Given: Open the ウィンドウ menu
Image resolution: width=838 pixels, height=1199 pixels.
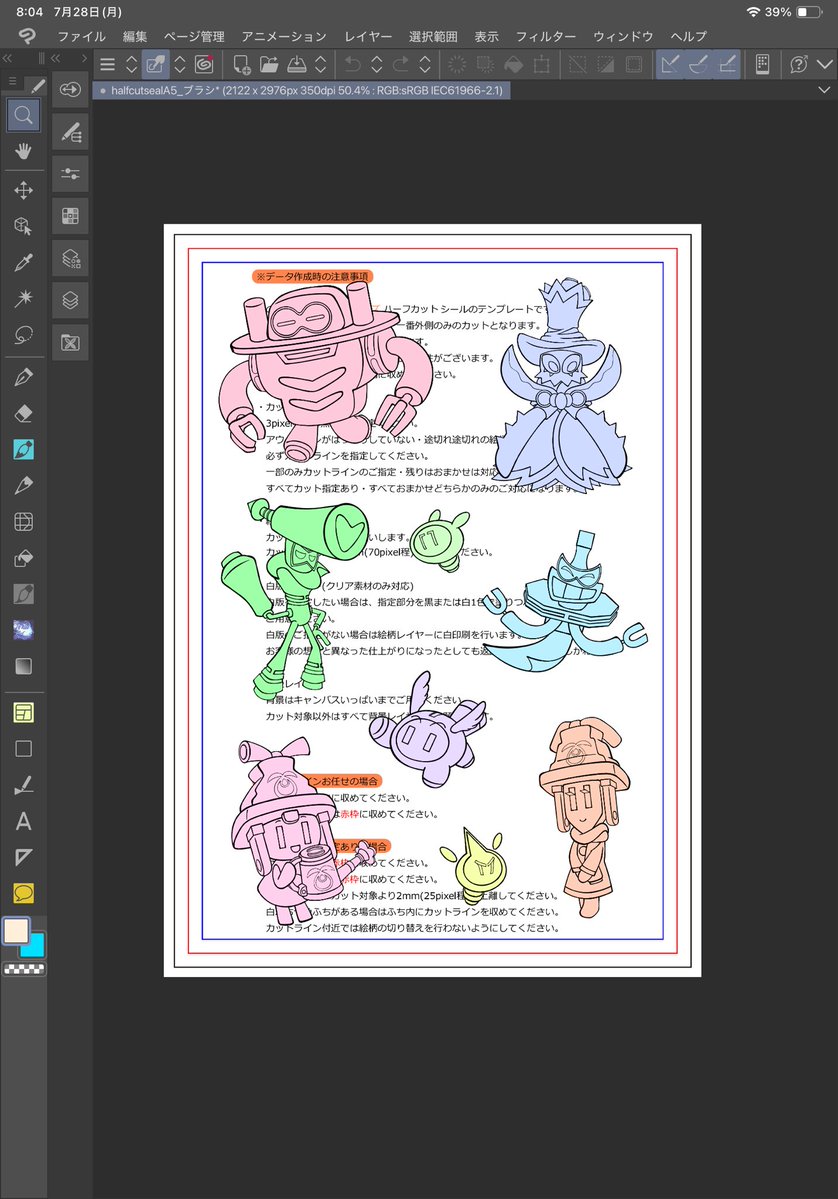Looking at the screenshot, I should tap(623, 37).
